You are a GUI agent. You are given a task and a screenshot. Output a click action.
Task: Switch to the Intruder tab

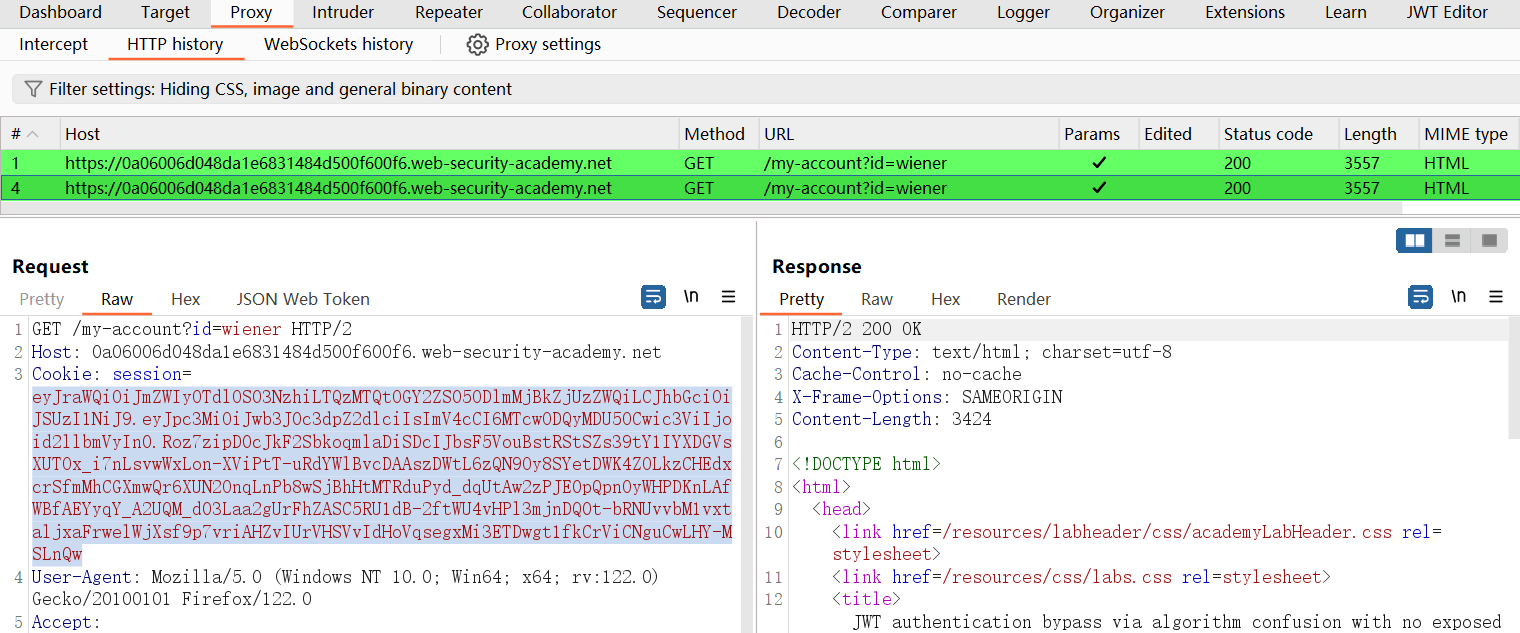click(x=343, y=13)
